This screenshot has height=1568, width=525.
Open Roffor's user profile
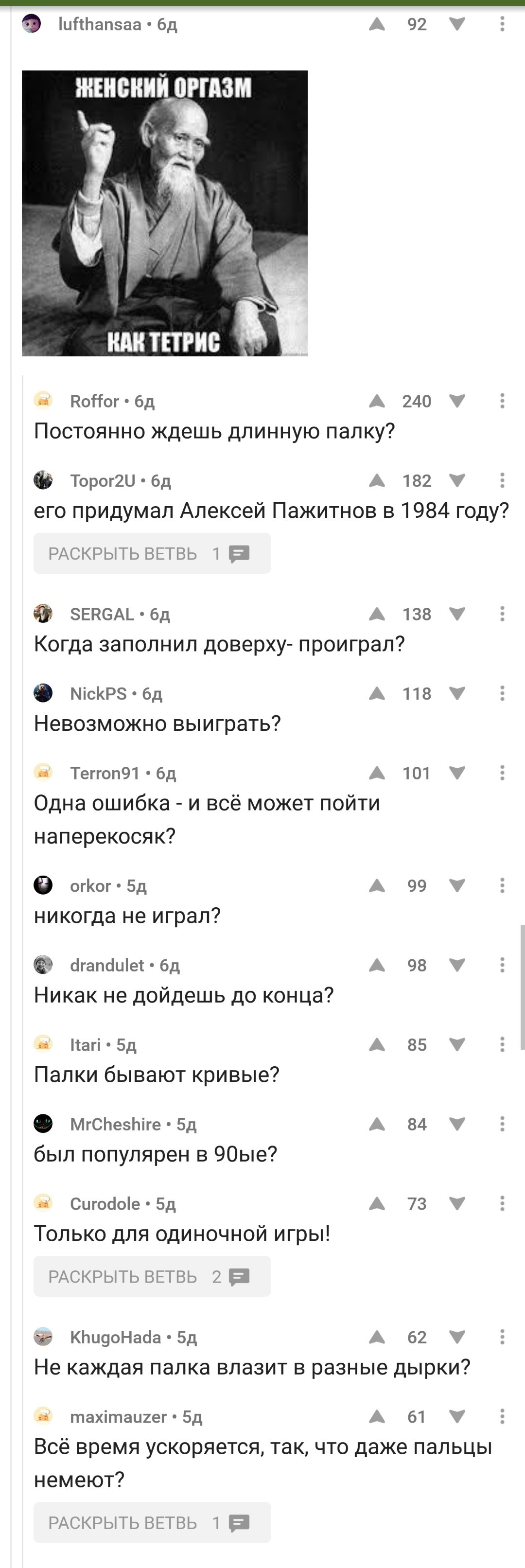click(x=94, y=401)
